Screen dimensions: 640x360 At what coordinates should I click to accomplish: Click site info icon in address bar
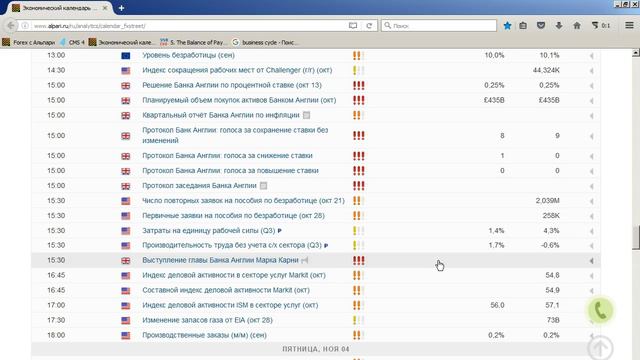25,26
